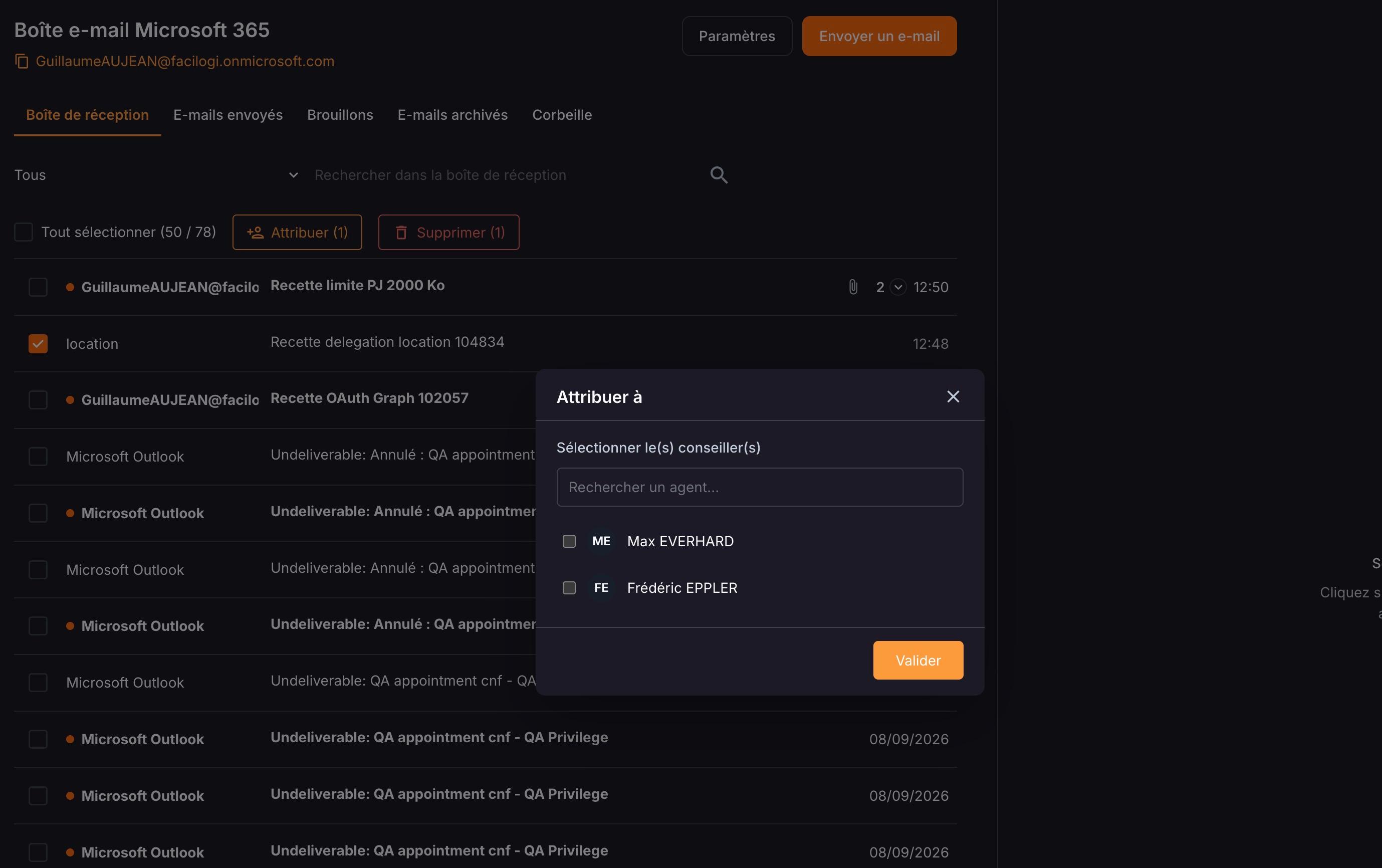1382x868 pixels.
Task: Select the Recette limite PJ 2000 Ko checkbox
Action: tap(38, 287)
